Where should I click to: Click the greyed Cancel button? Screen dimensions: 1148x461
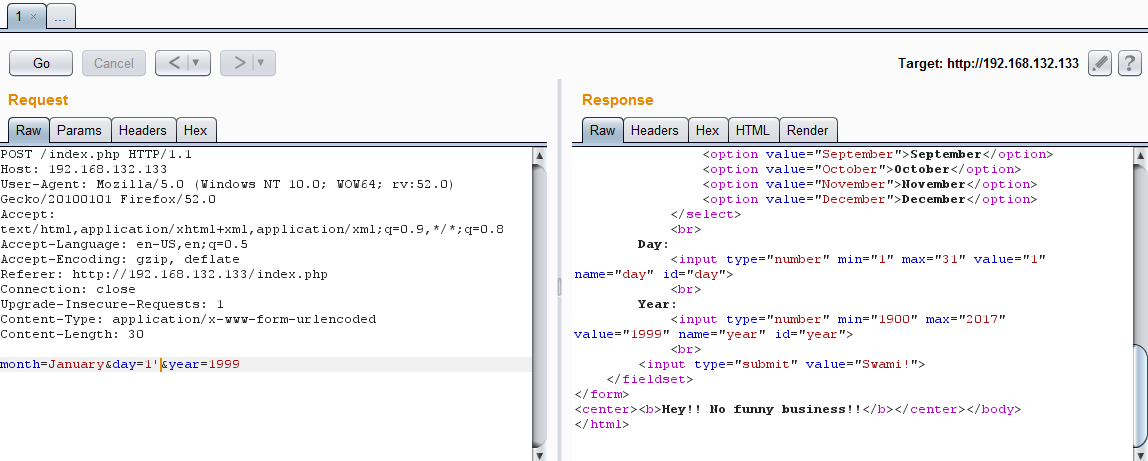pyautogui.click(x=113, y=64)
